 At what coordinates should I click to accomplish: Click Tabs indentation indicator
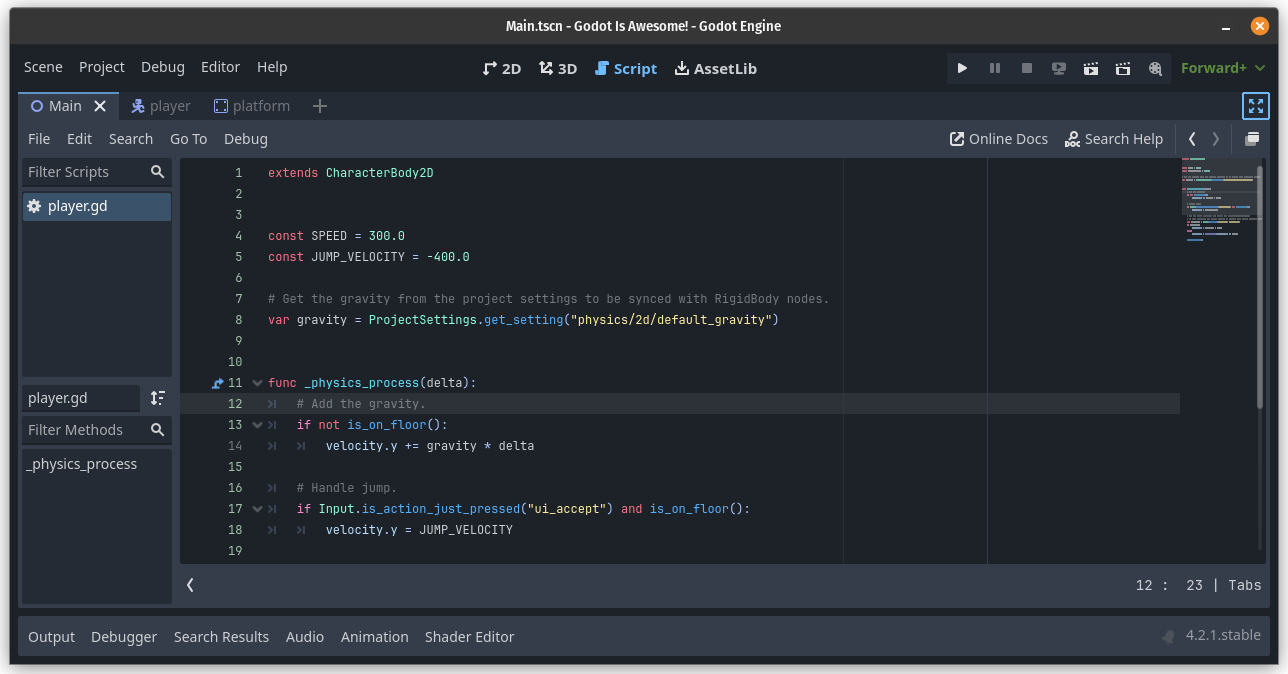pyautogui.click(x=1245, y=586)
